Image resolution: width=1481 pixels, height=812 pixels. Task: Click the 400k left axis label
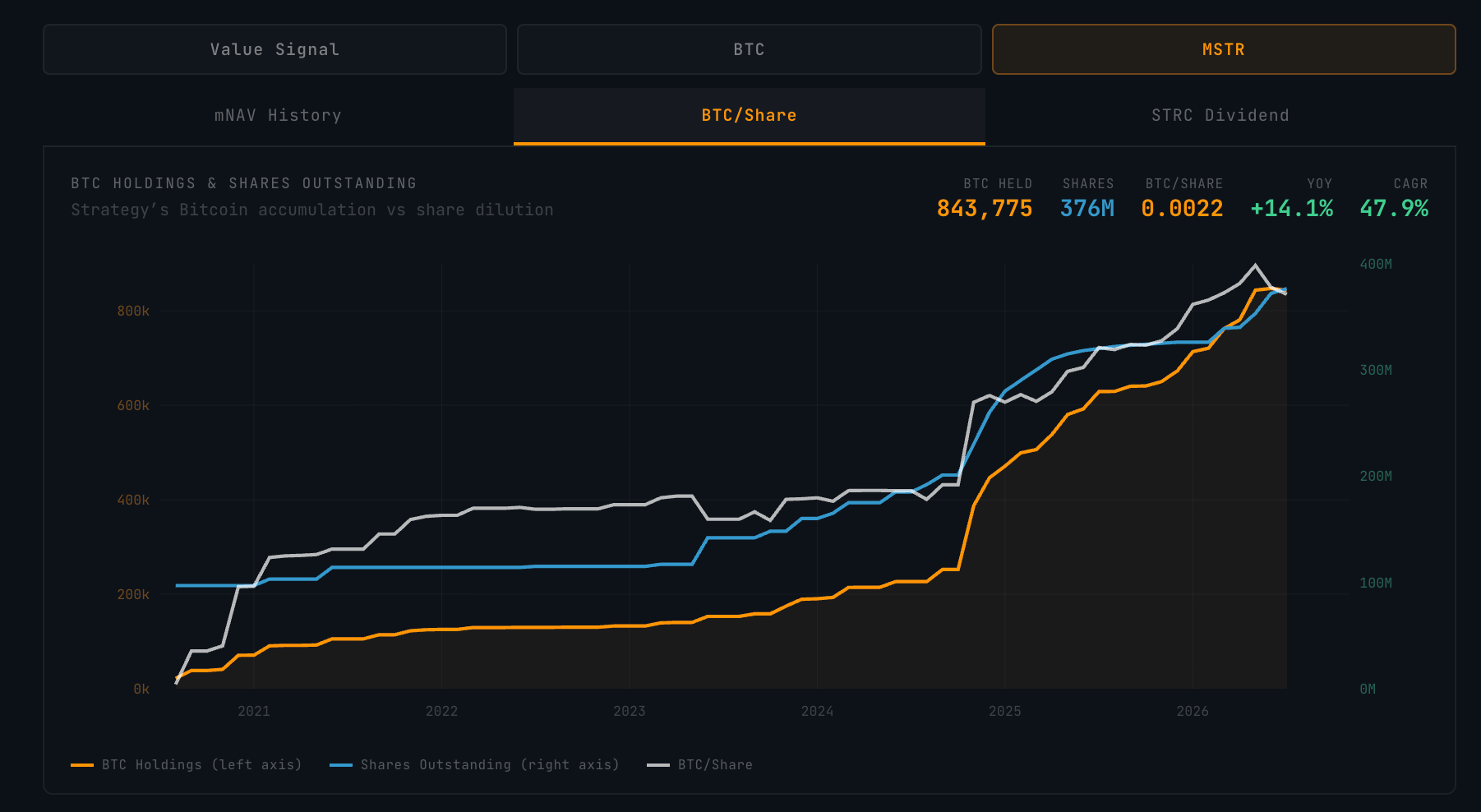point(133,500)
